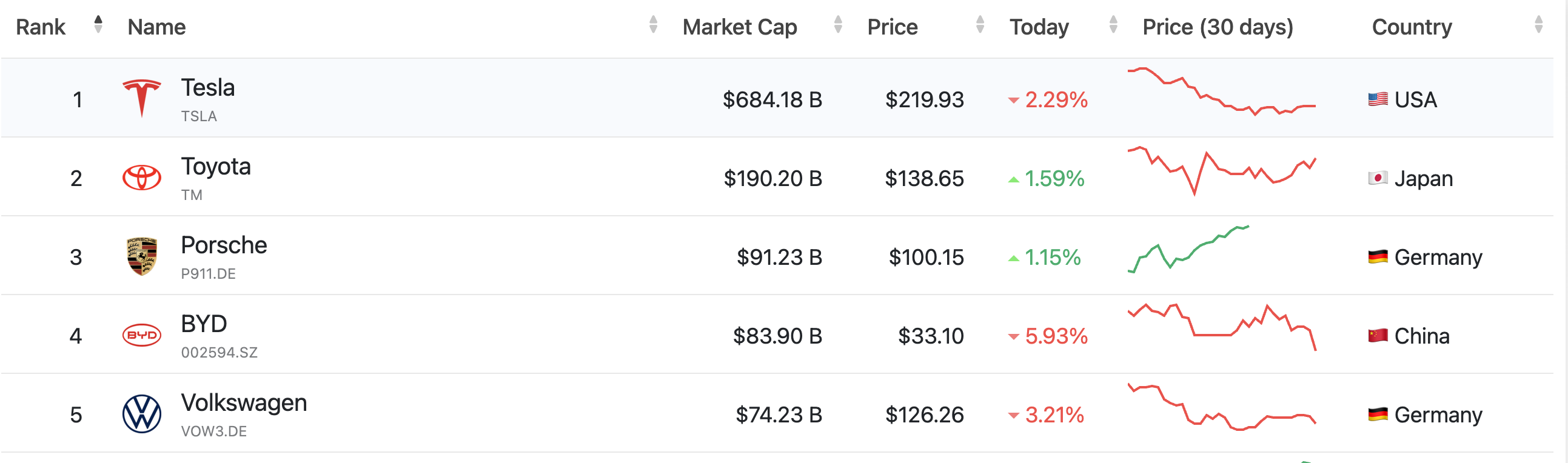Click the Japan flag icon
The width and height of the screenshot is (1568, 463).
1378,178
